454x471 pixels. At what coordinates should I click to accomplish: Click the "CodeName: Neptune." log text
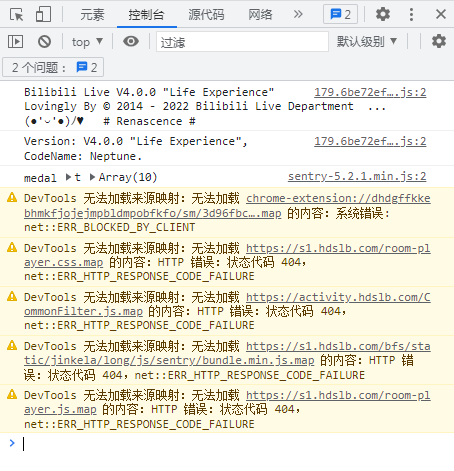click(83, 156)
